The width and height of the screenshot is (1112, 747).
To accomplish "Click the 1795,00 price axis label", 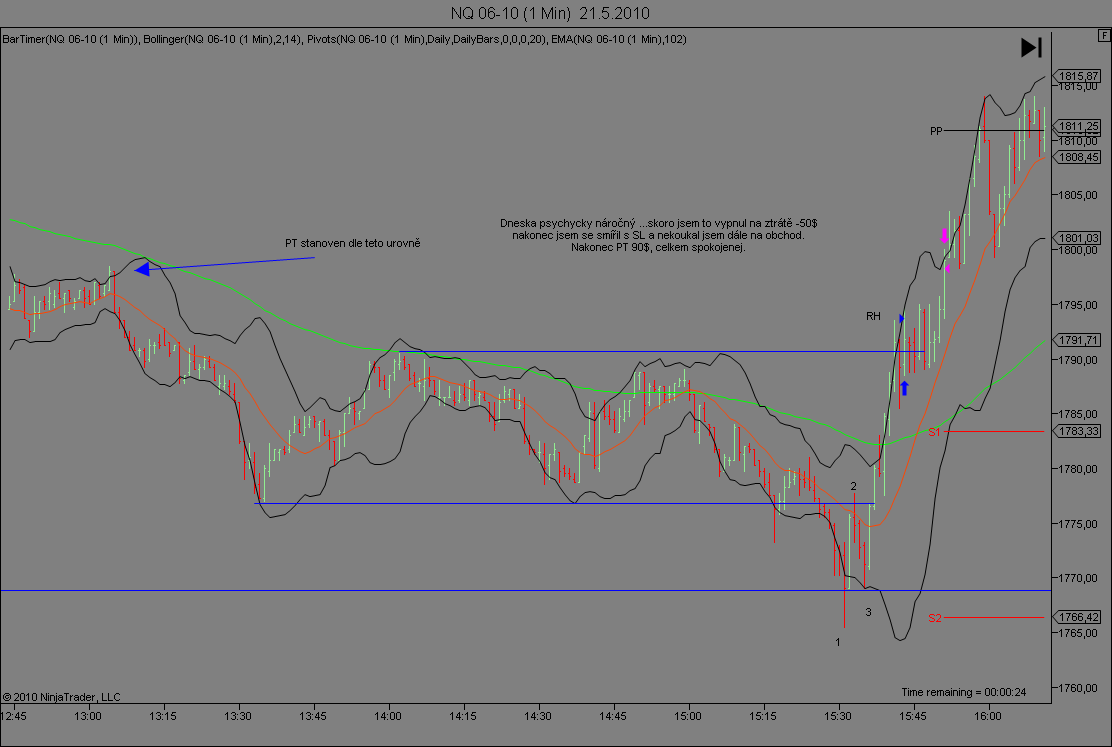I will coord(1078,305).
